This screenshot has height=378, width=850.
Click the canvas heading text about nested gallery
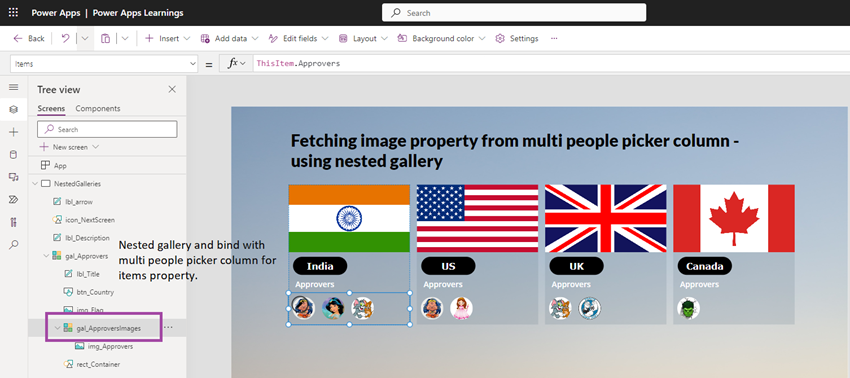516,150
